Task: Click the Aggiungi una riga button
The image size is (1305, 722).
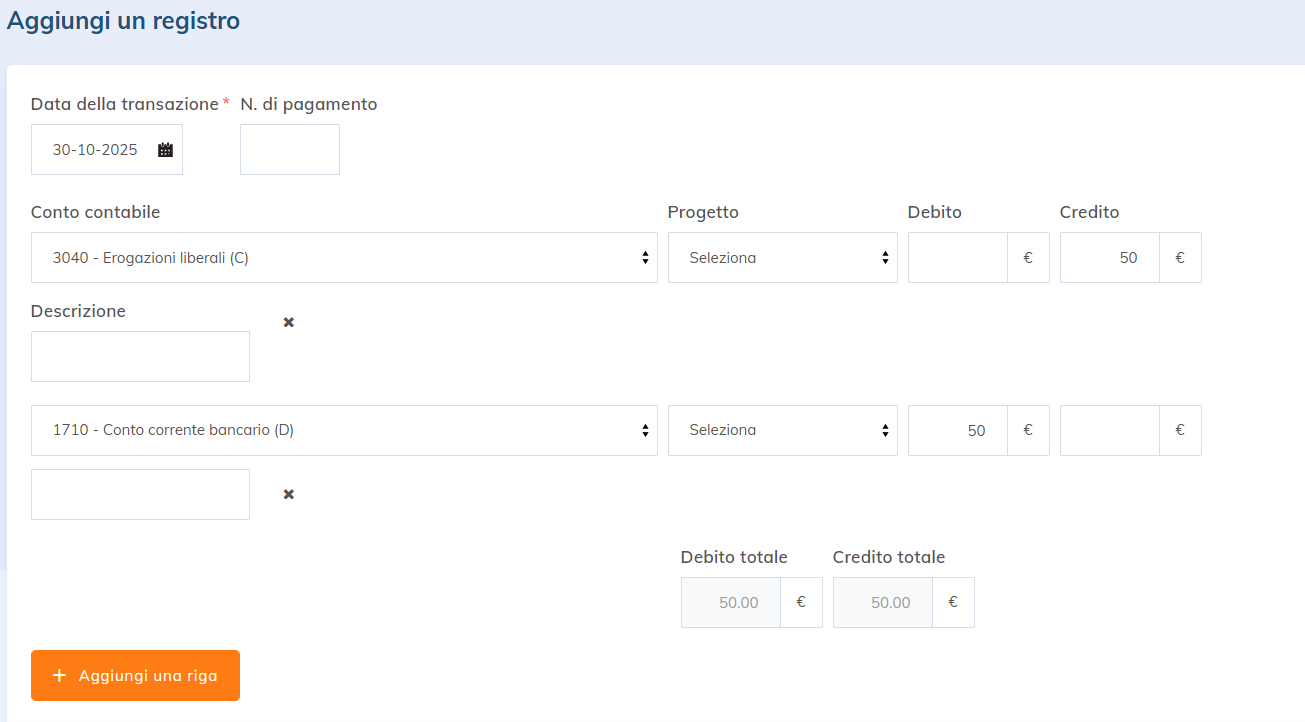Action: coord(135,675)
